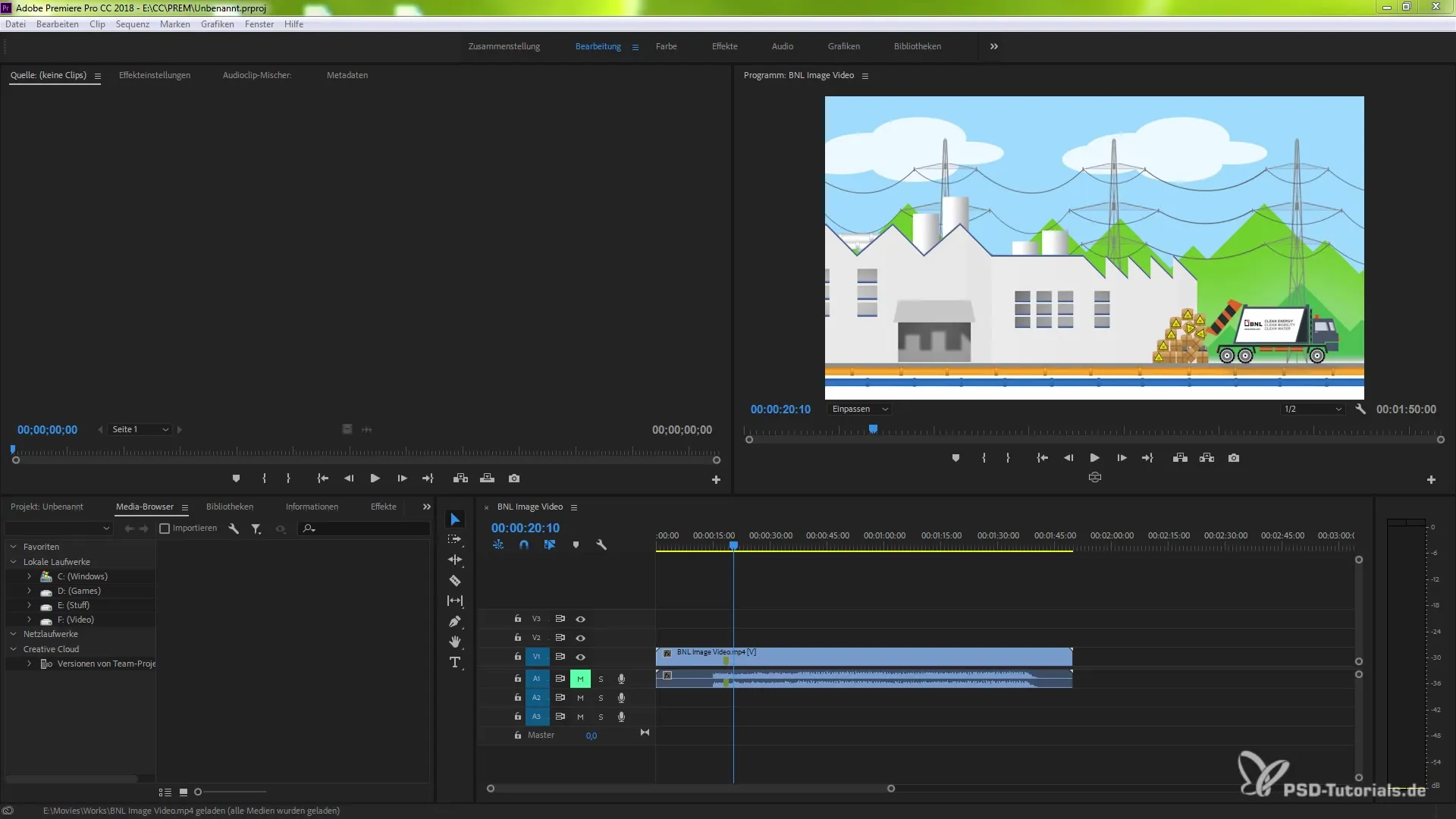The height and width of the screenshot is (819, 1456).
Task: Click Master volume value 0,0
Action: [591, 736]
